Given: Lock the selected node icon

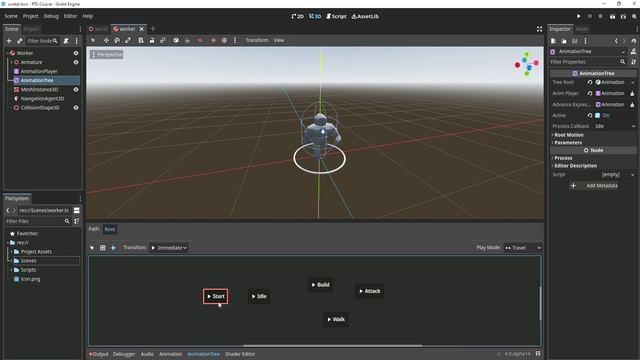Looking at the screenshot, I should [152, 40].
